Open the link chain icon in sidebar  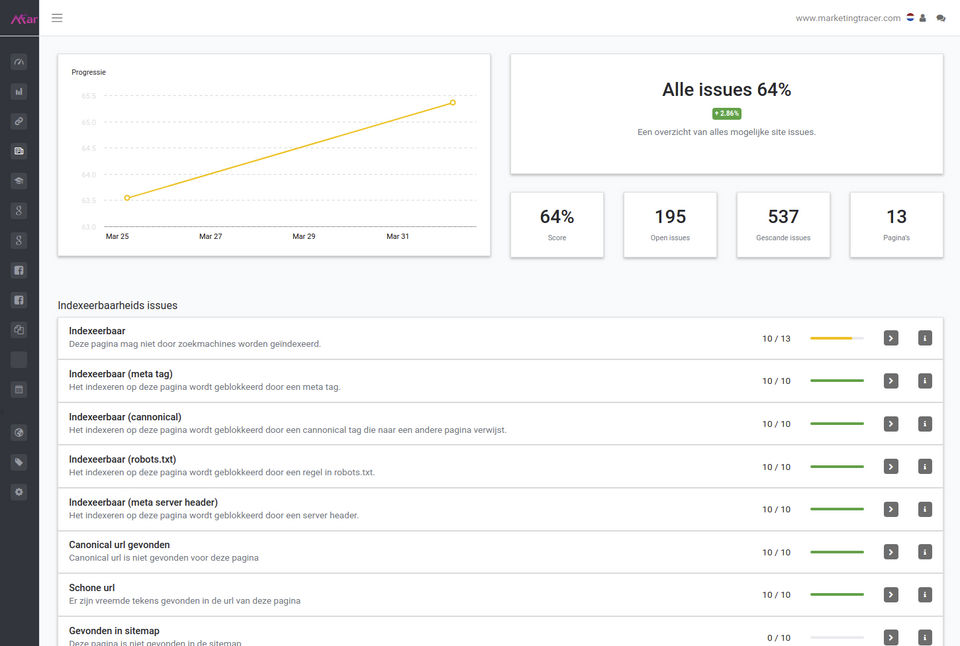tap(19, 121)
